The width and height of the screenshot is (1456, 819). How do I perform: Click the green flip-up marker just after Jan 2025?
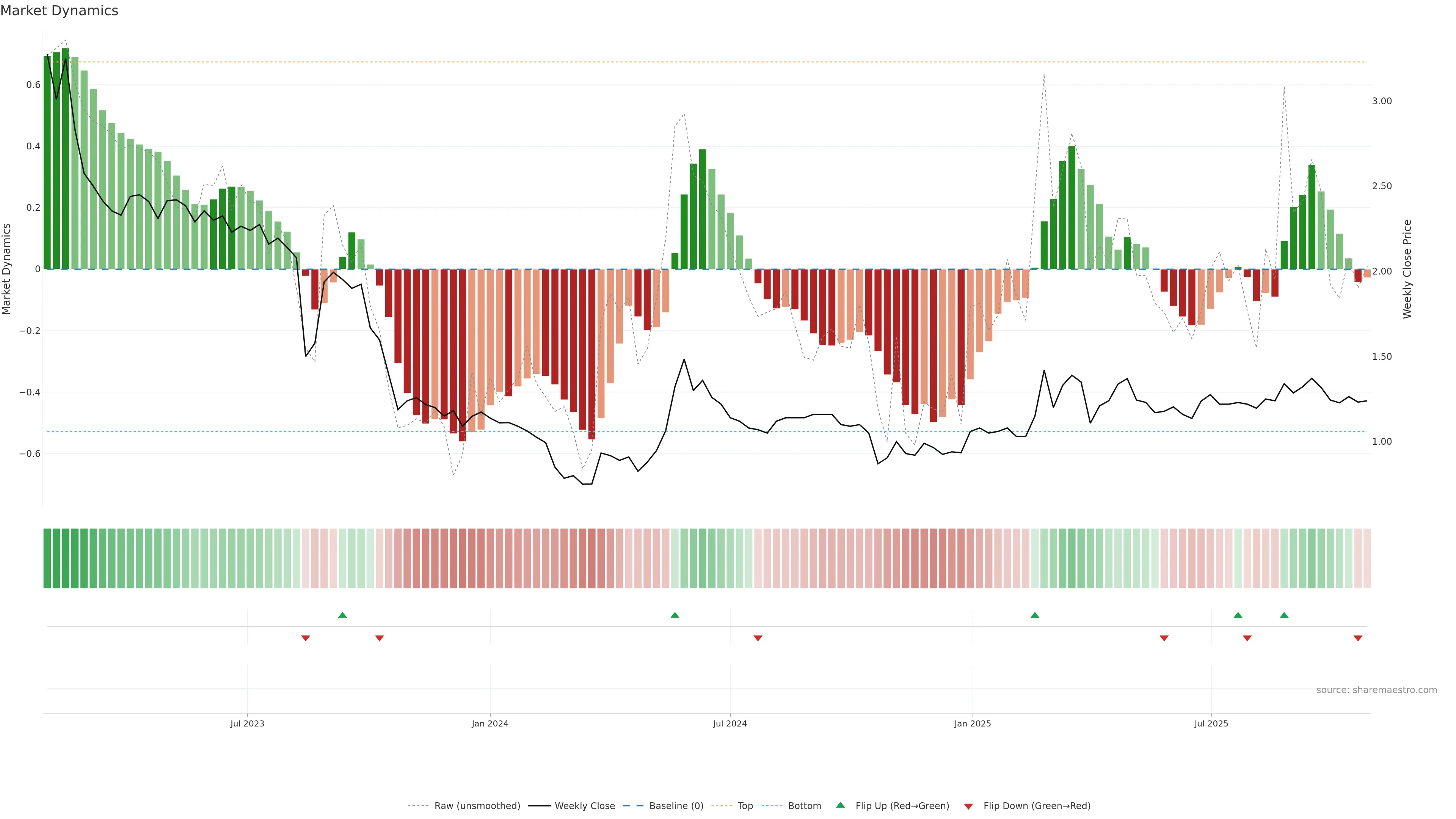1035,615
